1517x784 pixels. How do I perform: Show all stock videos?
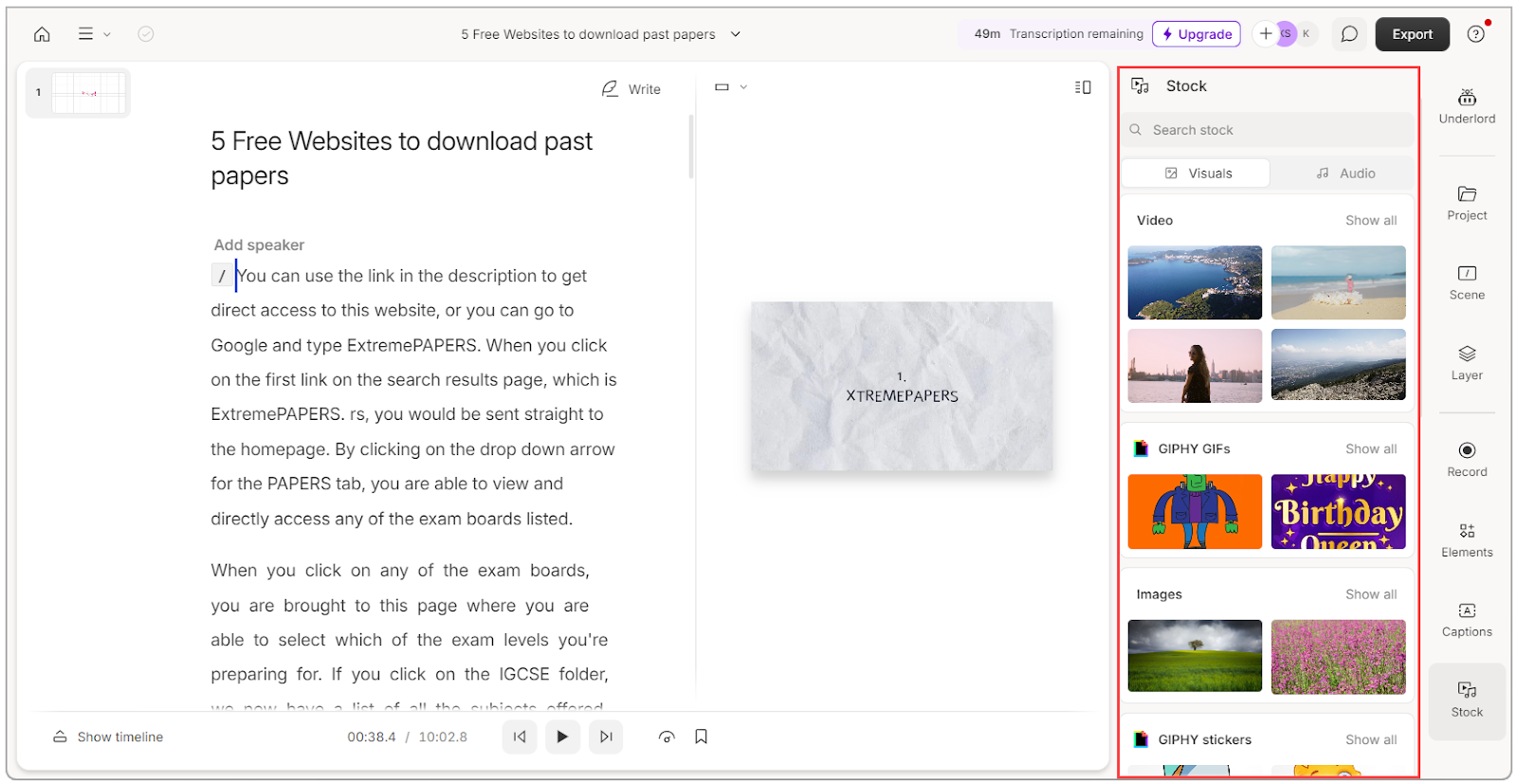1371,220
